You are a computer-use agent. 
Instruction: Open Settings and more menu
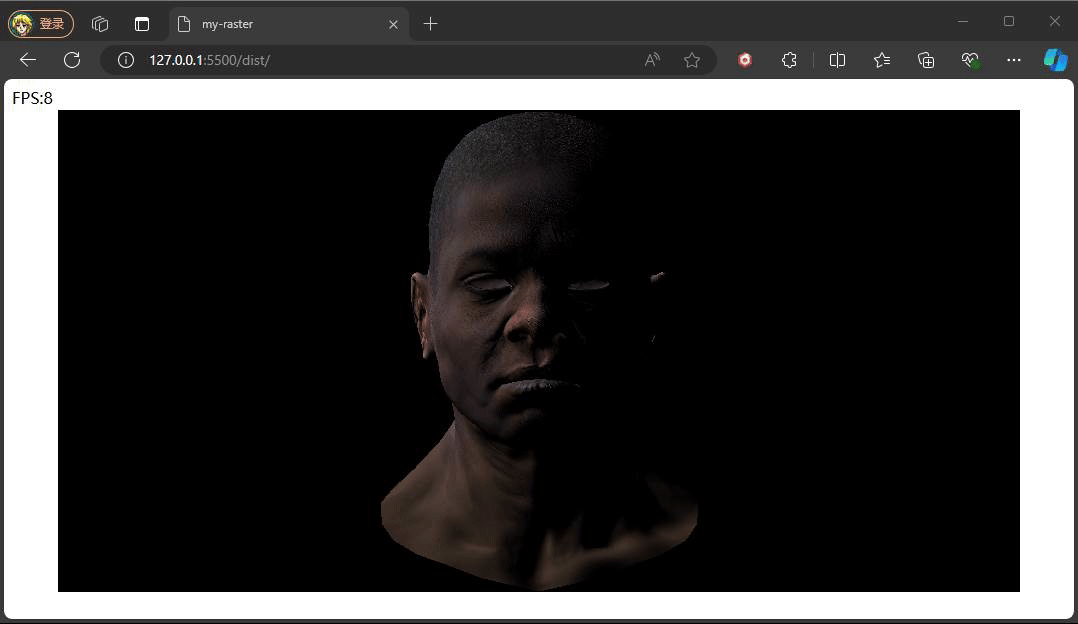pos(1014,60)
